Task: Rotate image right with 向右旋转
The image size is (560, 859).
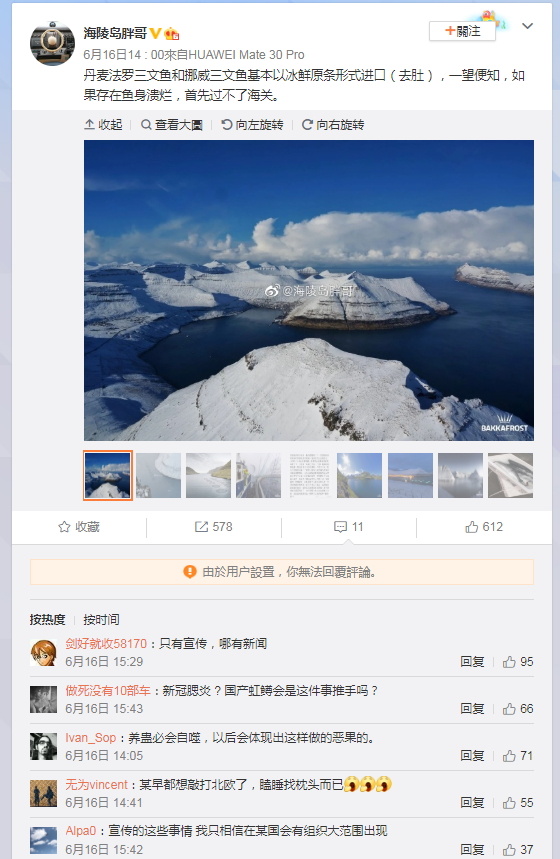Action: pos(333,125)
